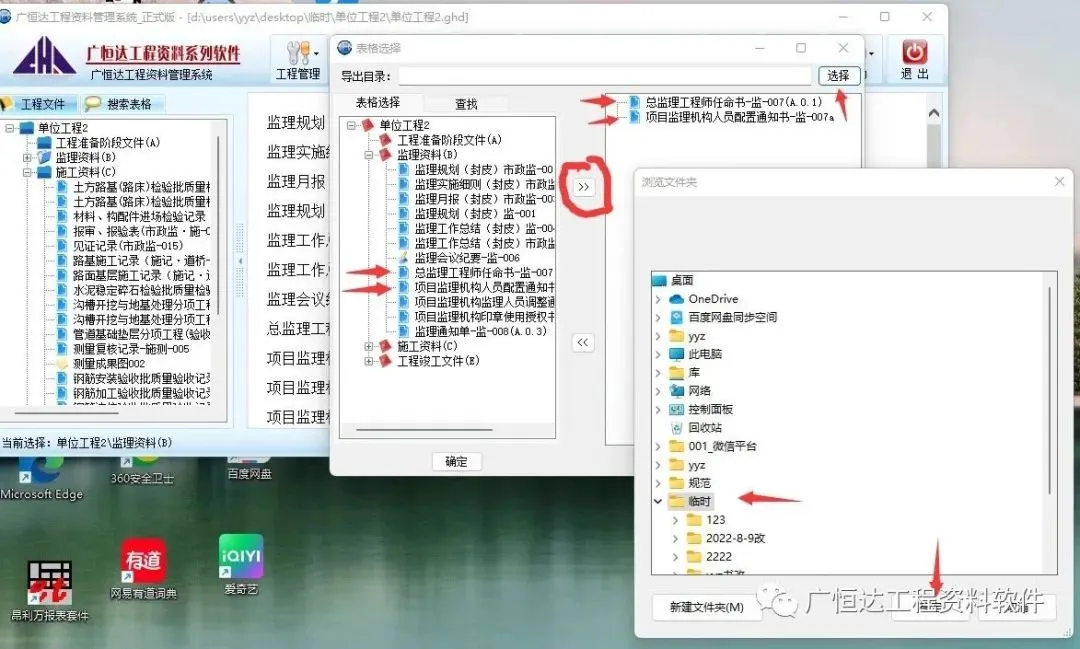Switch to the 表格选择 tab
The image size is (1080, 649).
coord(377,103)
